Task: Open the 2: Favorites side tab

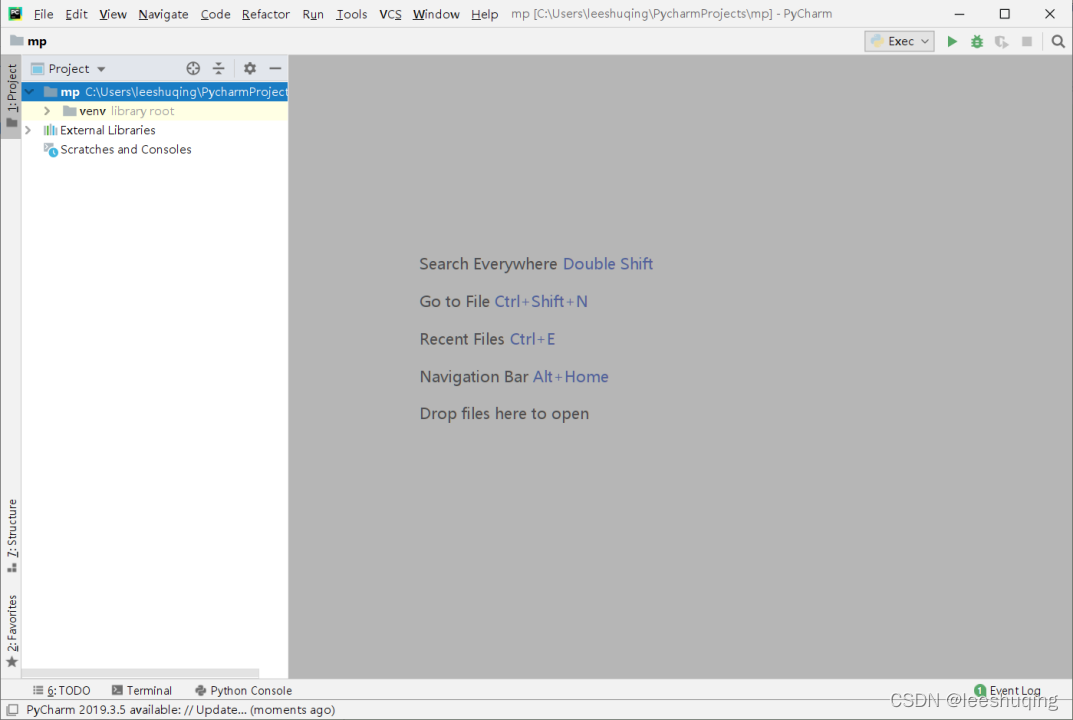Action: [12, 630]
